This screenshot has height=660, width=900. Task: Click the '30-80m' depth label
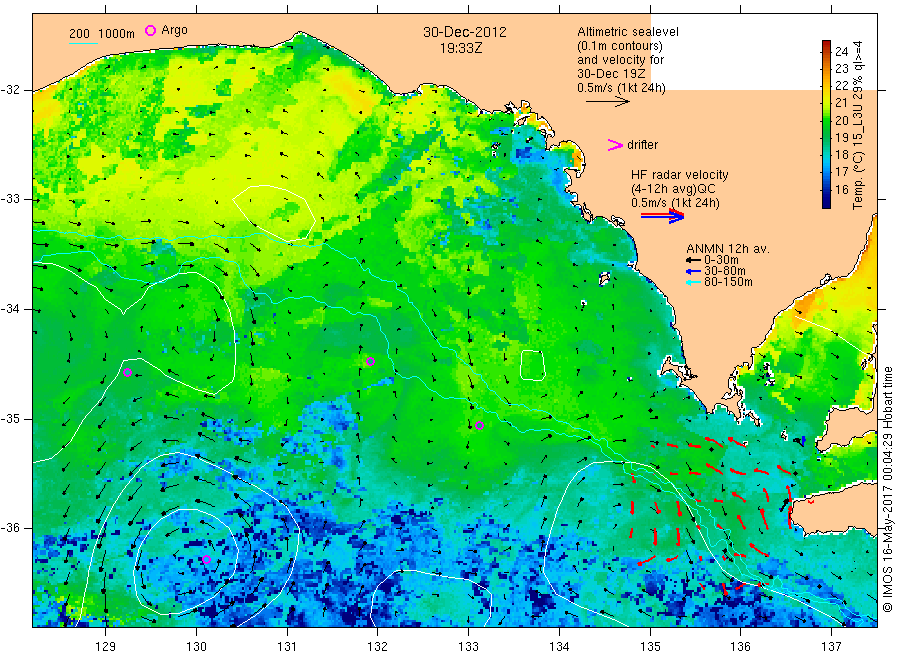tap(724, 271)
